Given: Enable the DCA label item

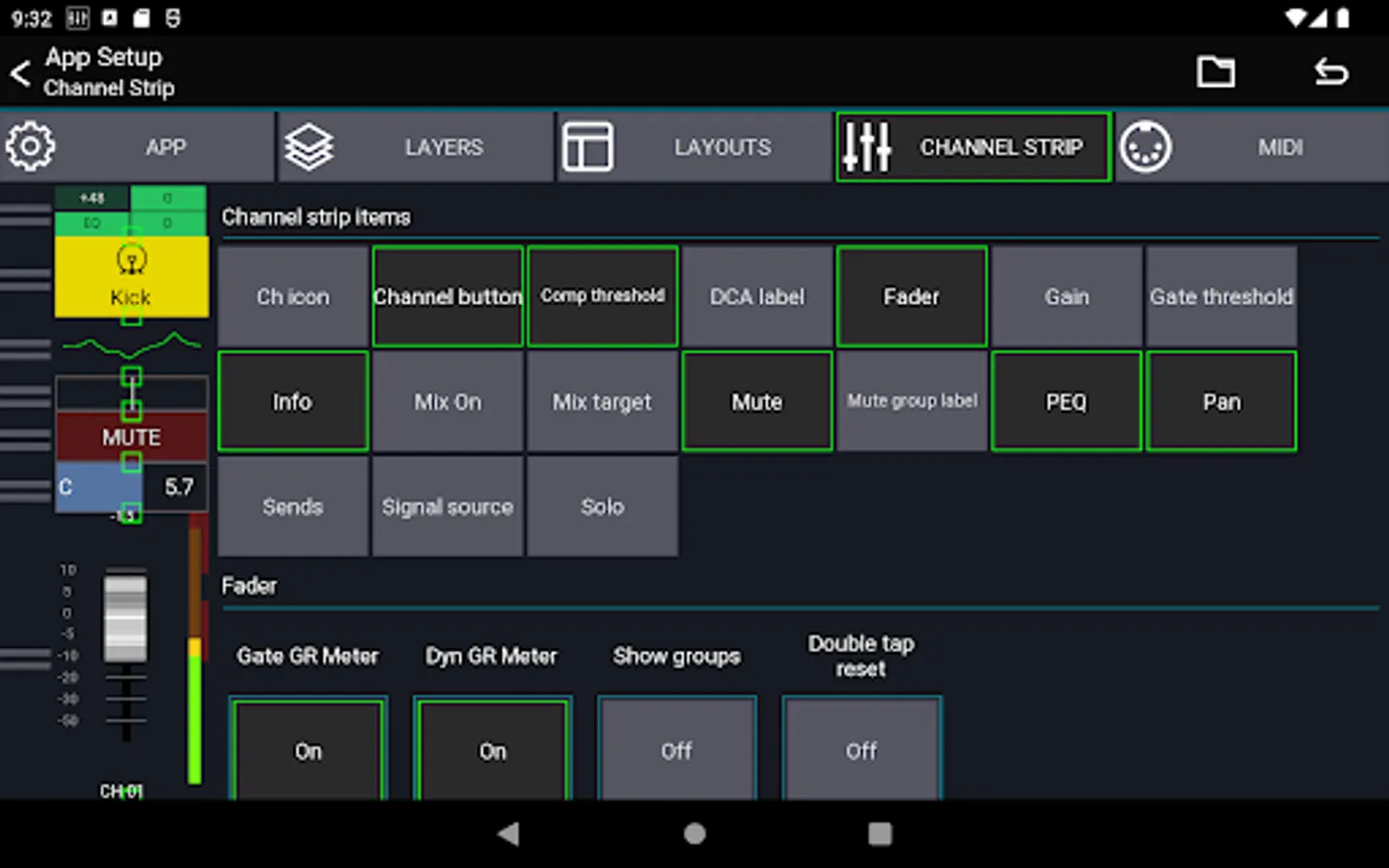Looking at the screenshot, I should pyautogui.click(x=757, y=296).
